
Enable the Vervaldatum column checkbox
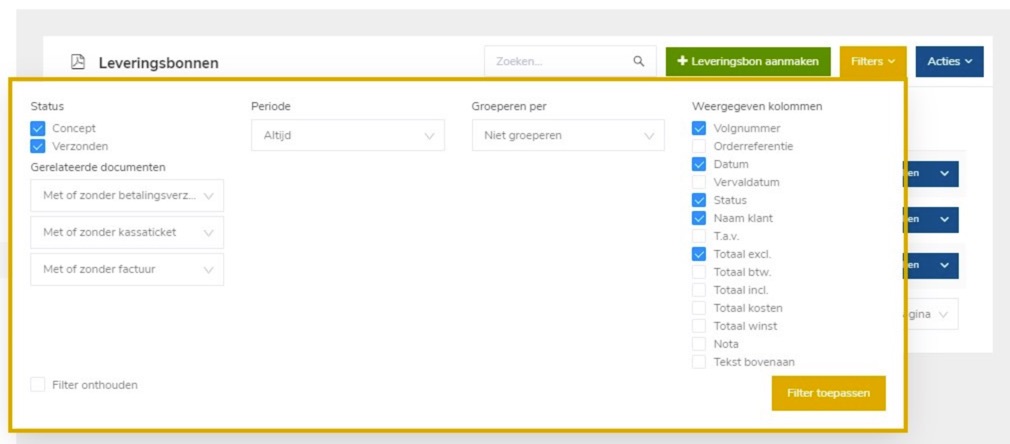(699, 182)
